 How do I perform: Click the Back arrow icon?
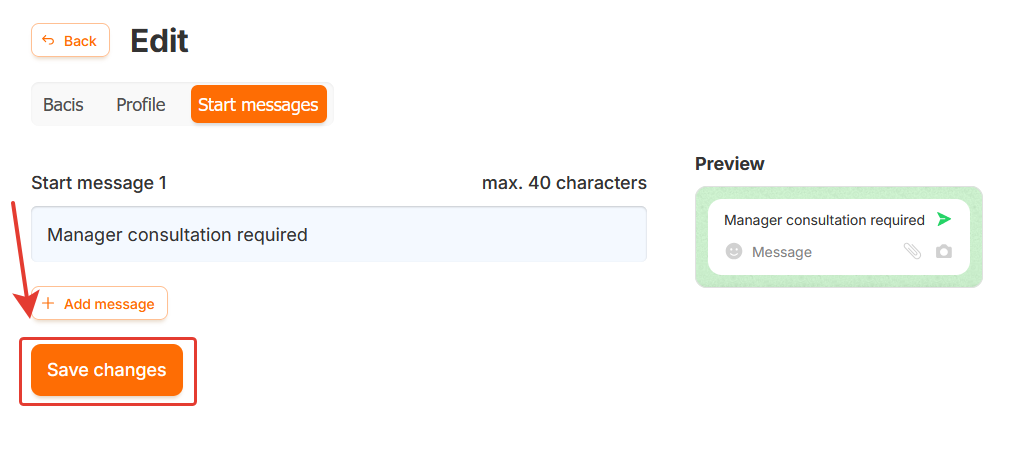click(x=48, y=41)
